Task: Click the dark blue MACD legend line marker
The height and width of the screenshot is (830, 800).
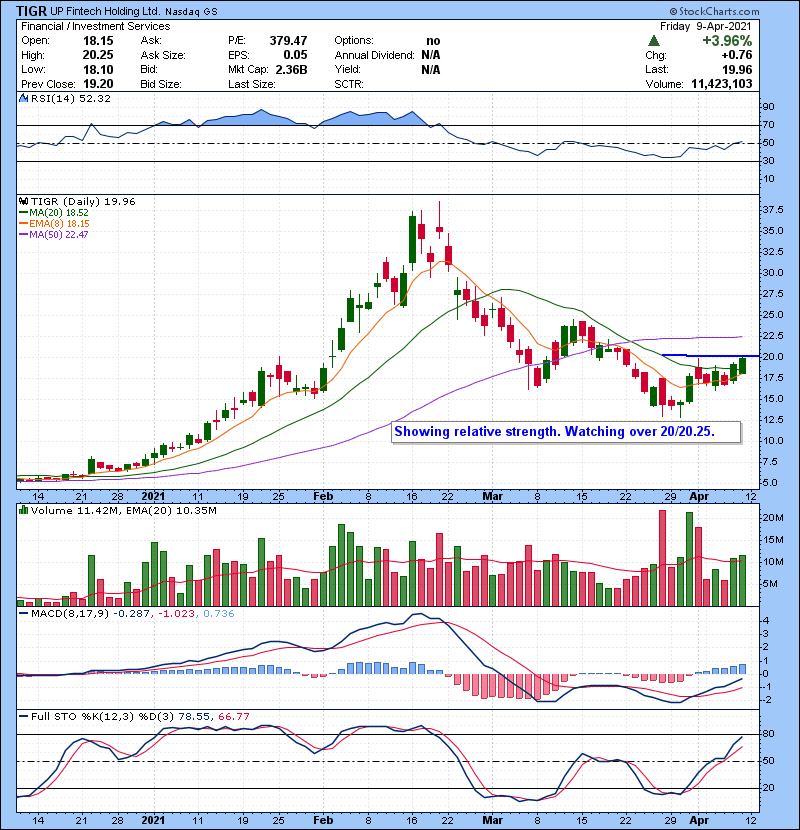Action: click(23, 614)
